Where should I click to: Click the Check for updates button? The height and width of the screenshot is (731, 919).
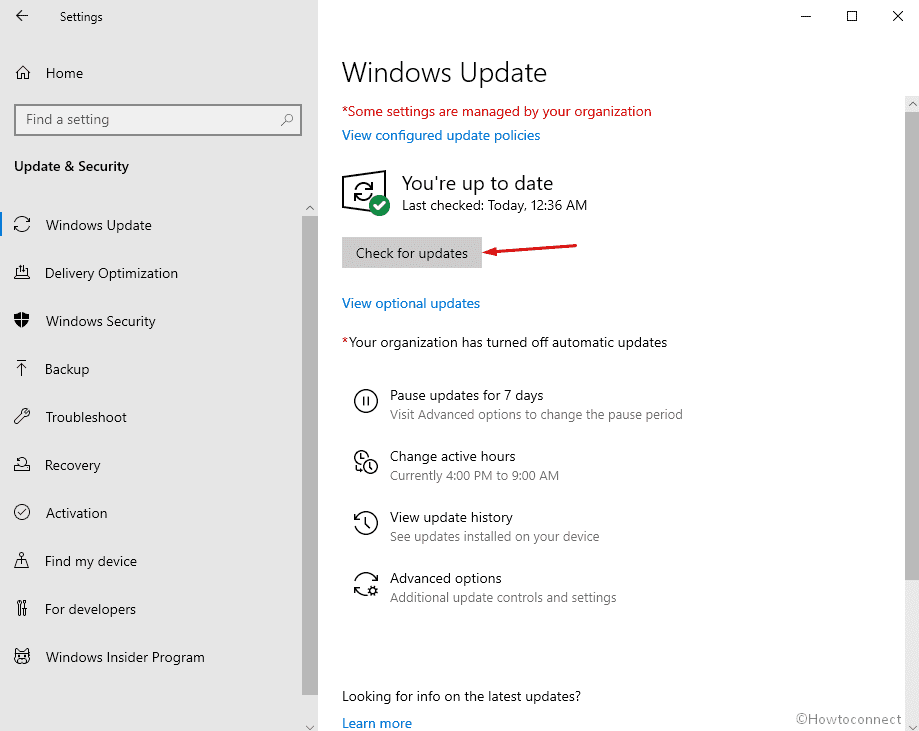[411, 253]
